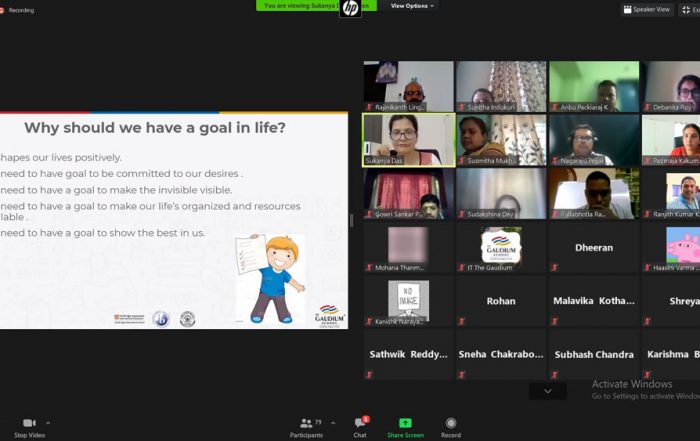Image resolution: width=700 pixels, height=441 pixels.
Task: Select Sudakshina Dey video tile
Action: tap(501, 194)
